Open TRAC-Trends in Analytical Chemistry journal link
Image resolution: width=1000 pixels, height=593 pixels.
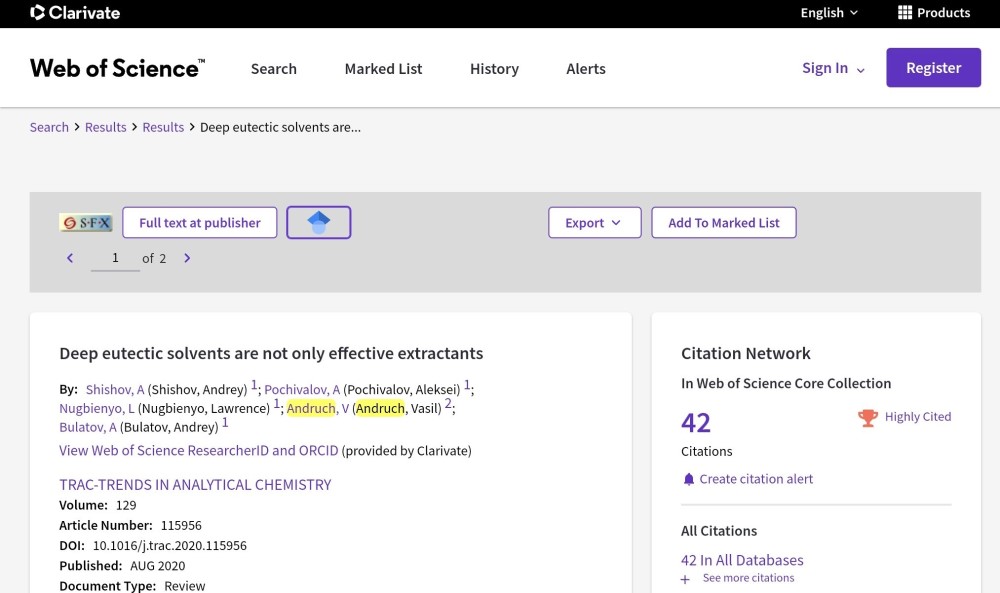pyautogui.click(x=195, y=485)
